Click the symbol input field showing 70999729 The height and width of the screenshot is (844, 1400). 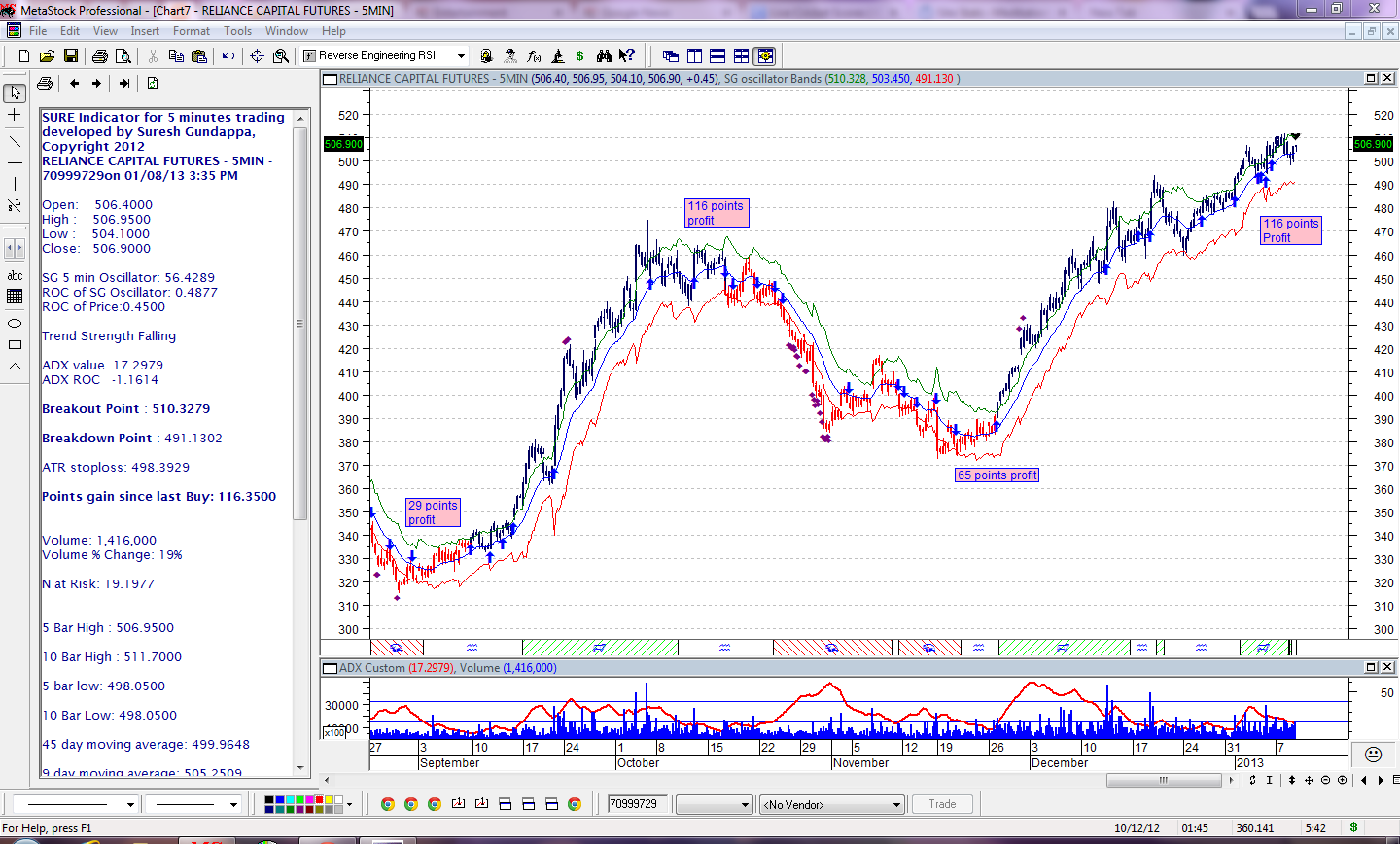637,804
